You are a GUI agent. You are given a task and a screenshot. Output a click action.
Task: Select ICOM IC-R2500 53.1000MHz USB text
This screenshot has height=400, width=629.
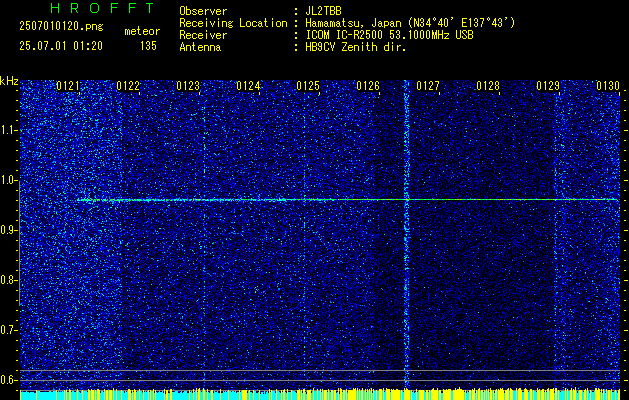click(389, 35)
